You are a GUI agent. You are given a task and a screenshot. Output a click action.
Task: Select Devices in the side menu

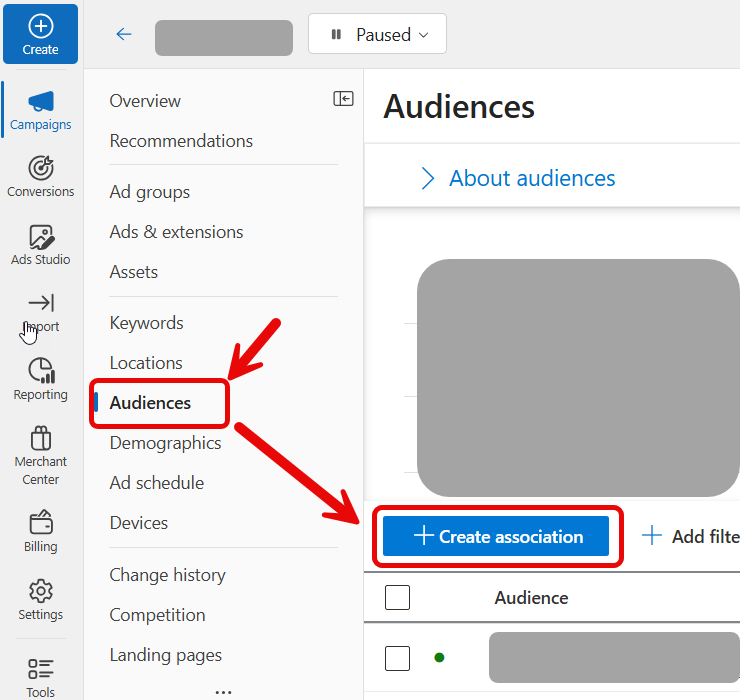(x=139, y=523)
